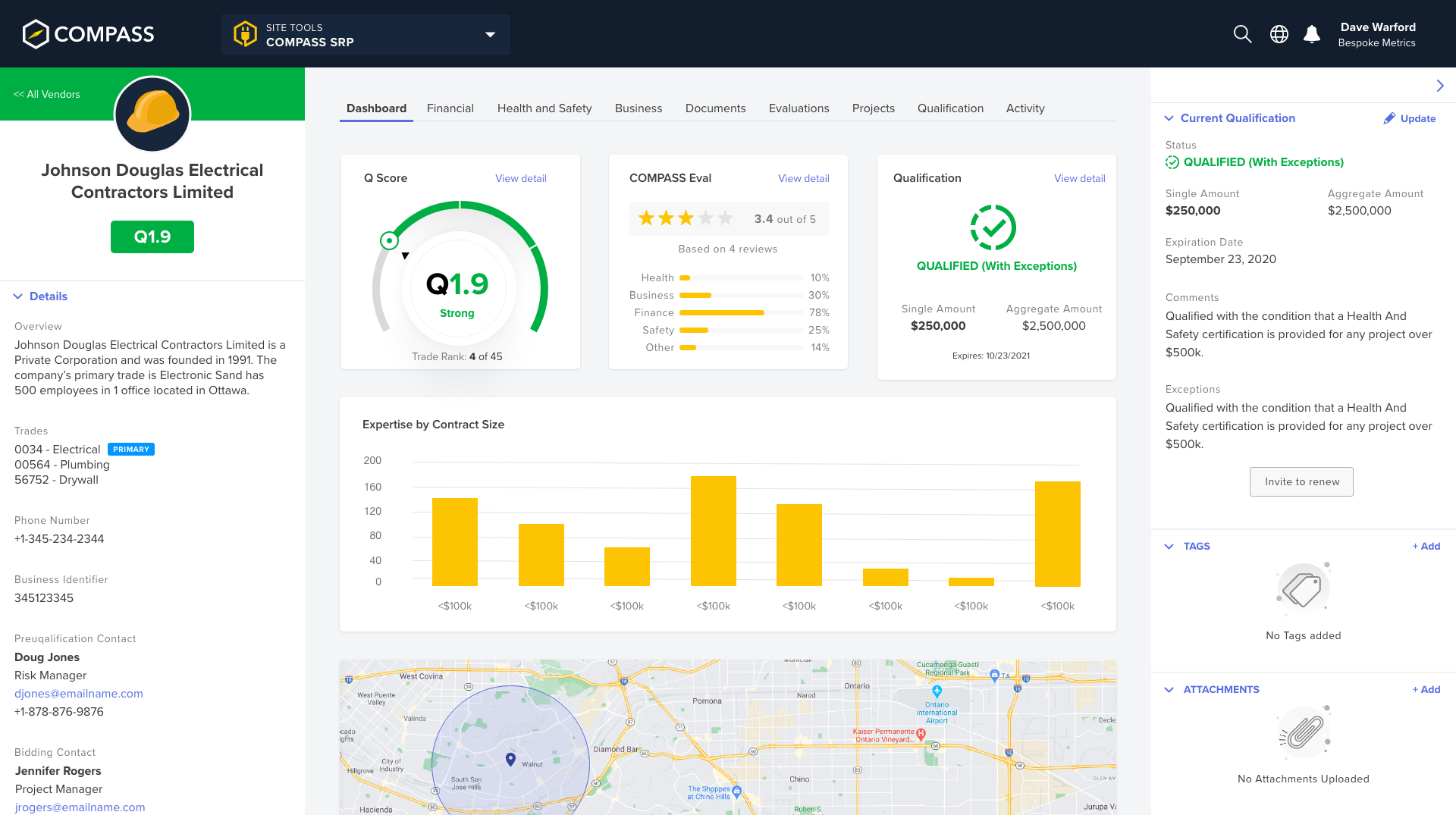
Task: View detail for COMPASS Eval
Action: click(804, 178)
